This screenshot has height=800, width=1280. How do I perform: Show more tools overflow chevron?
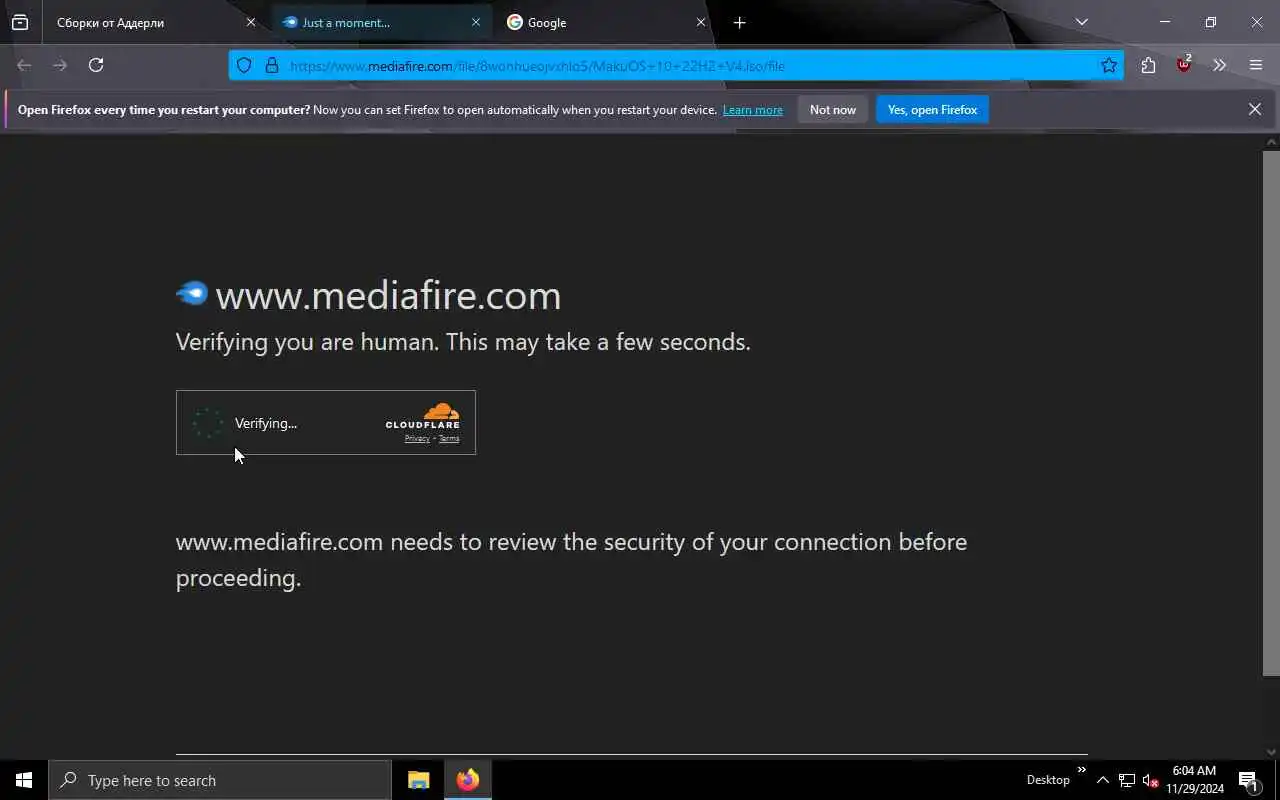[x=1219, y=65]
